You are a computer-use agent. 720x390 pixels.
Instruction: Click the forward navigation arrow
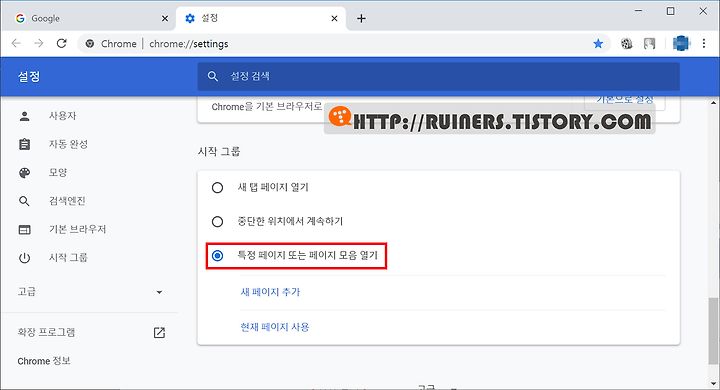tap(39, 44)
